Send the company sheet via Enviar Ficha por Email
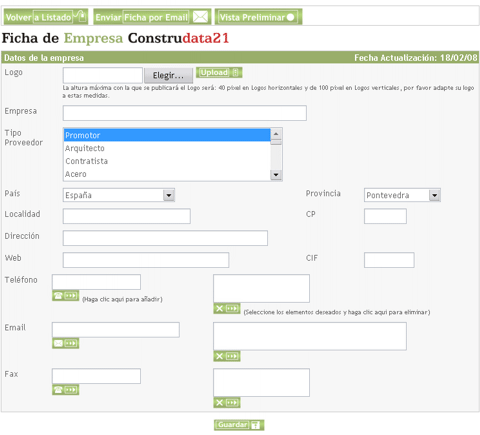The image size is (480, 435). tap(152, 17)
